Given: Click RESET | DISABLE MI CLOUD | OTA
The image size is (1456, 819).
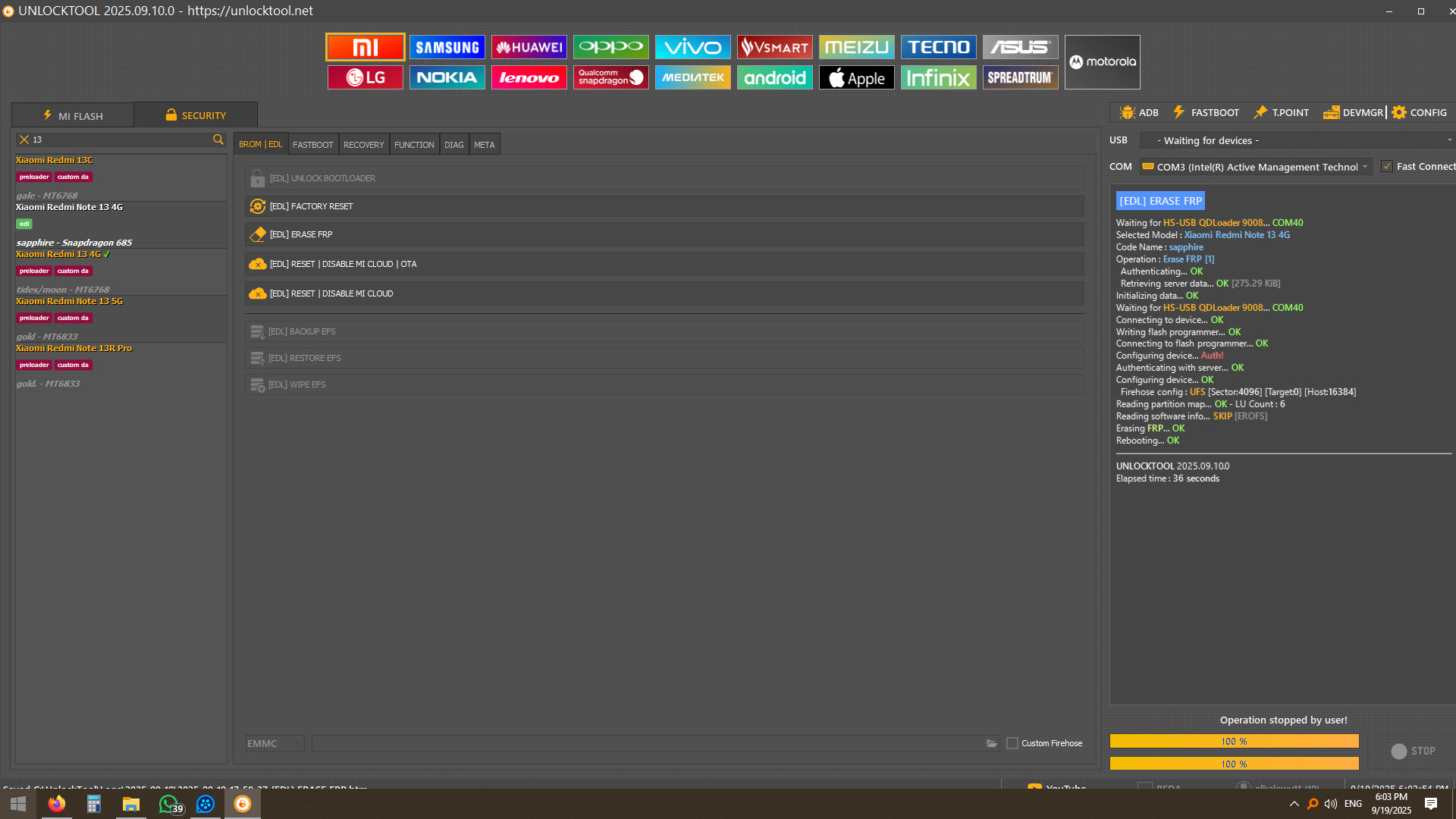Looking at the screenshot, I should (664, 264).
